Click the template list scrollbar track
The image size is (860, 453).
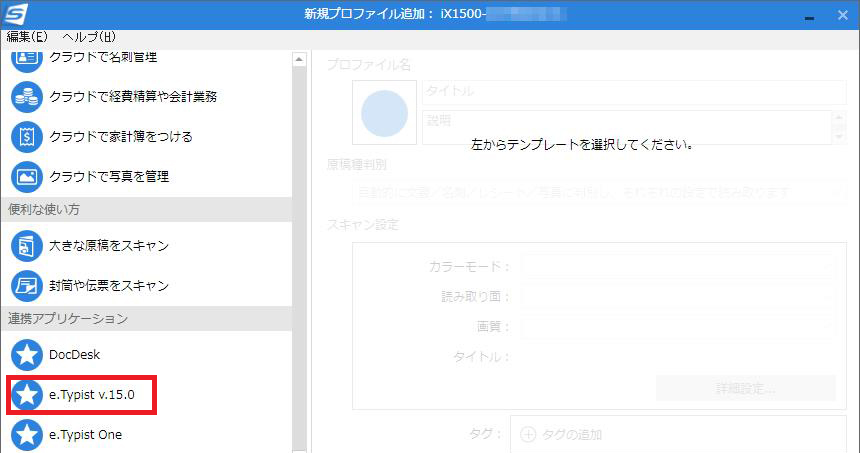299,258
